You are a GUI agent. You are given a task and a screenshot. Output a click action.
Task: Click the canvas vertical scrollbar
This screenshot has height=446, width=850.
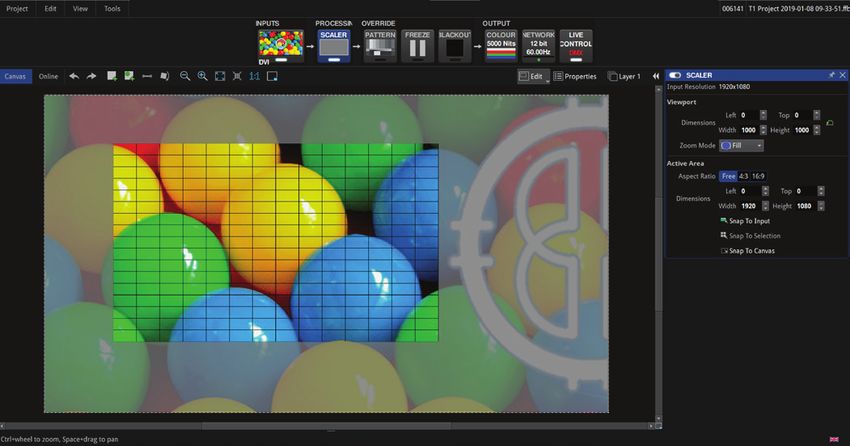click(x=659, y=253)
